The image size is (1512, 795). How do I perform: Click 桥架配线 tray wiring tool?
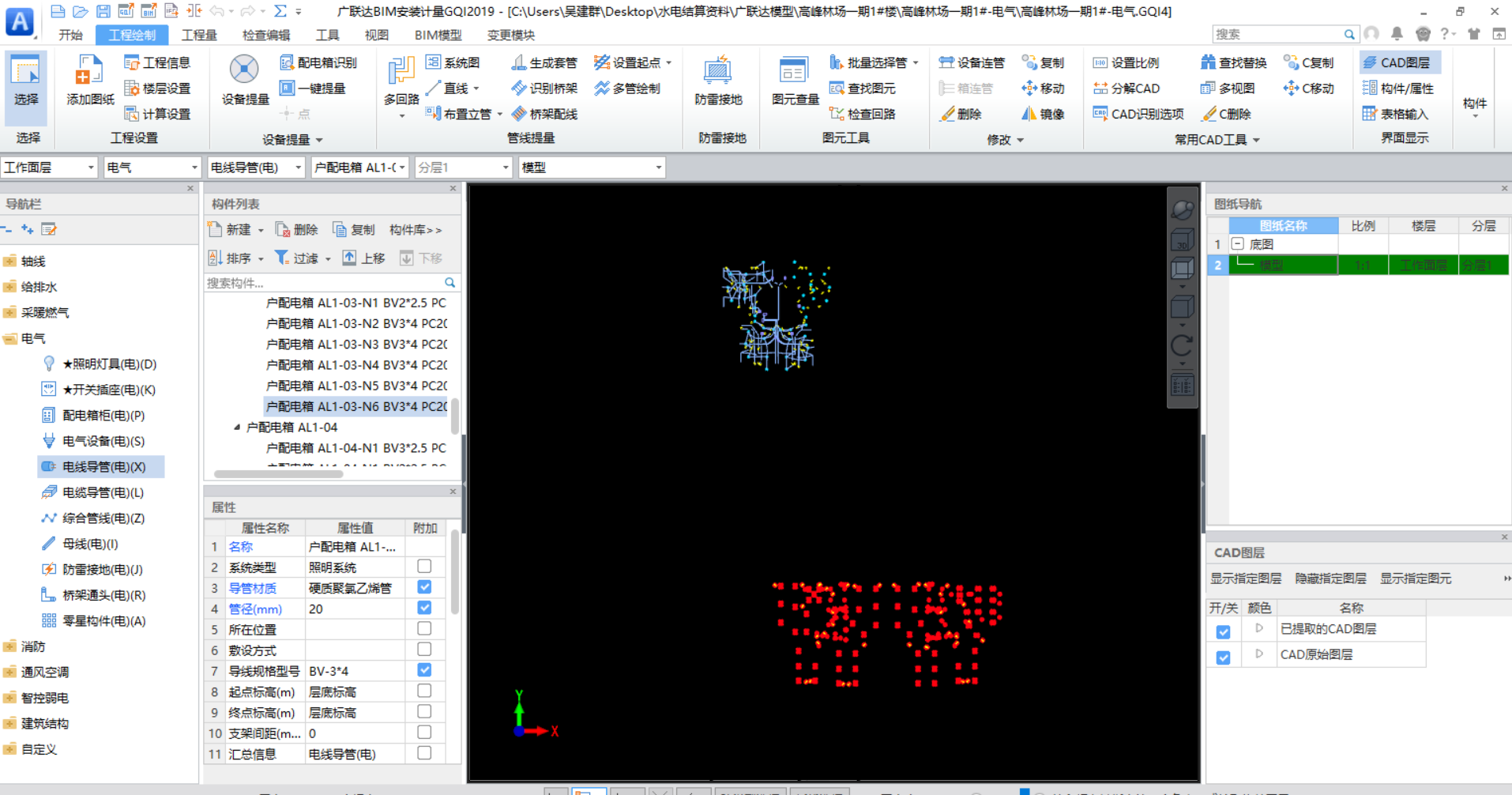pyautogui.click(x=544, y=114)
